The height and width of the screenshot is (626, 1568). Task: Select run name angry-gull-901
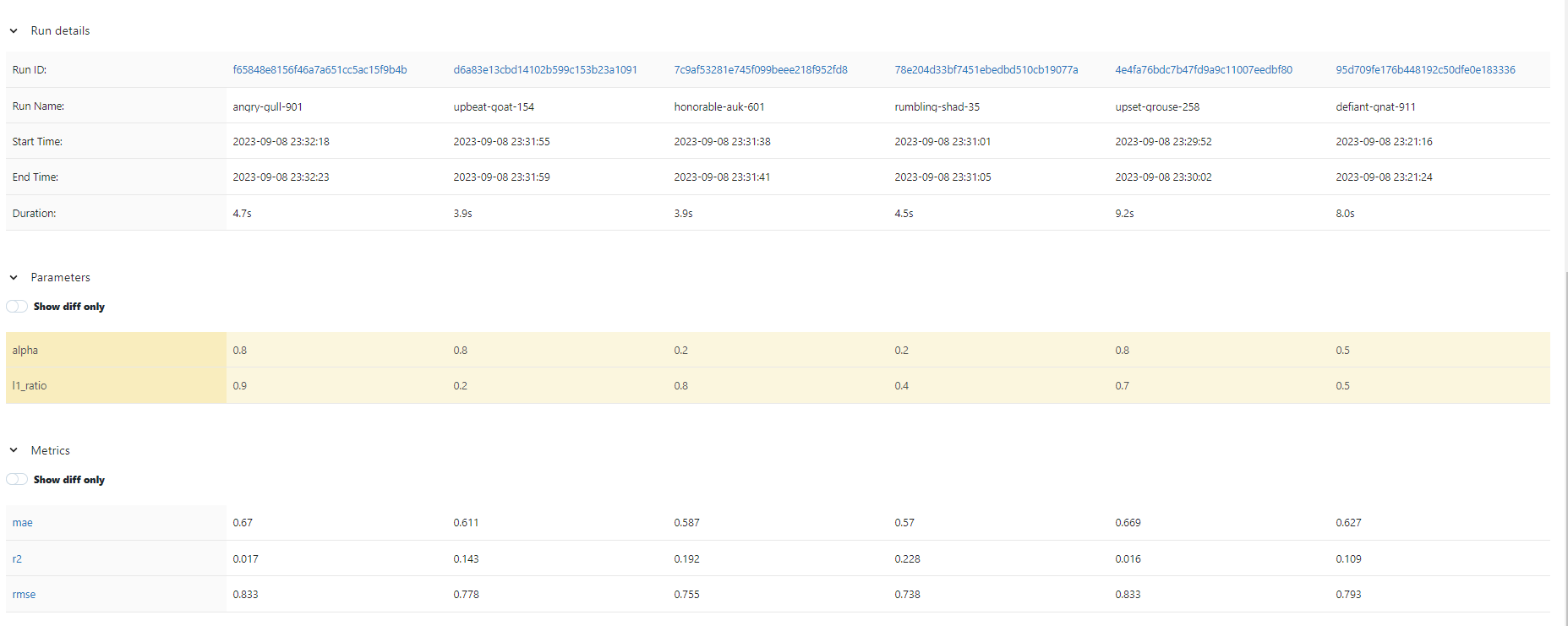(x=267, y=107)
